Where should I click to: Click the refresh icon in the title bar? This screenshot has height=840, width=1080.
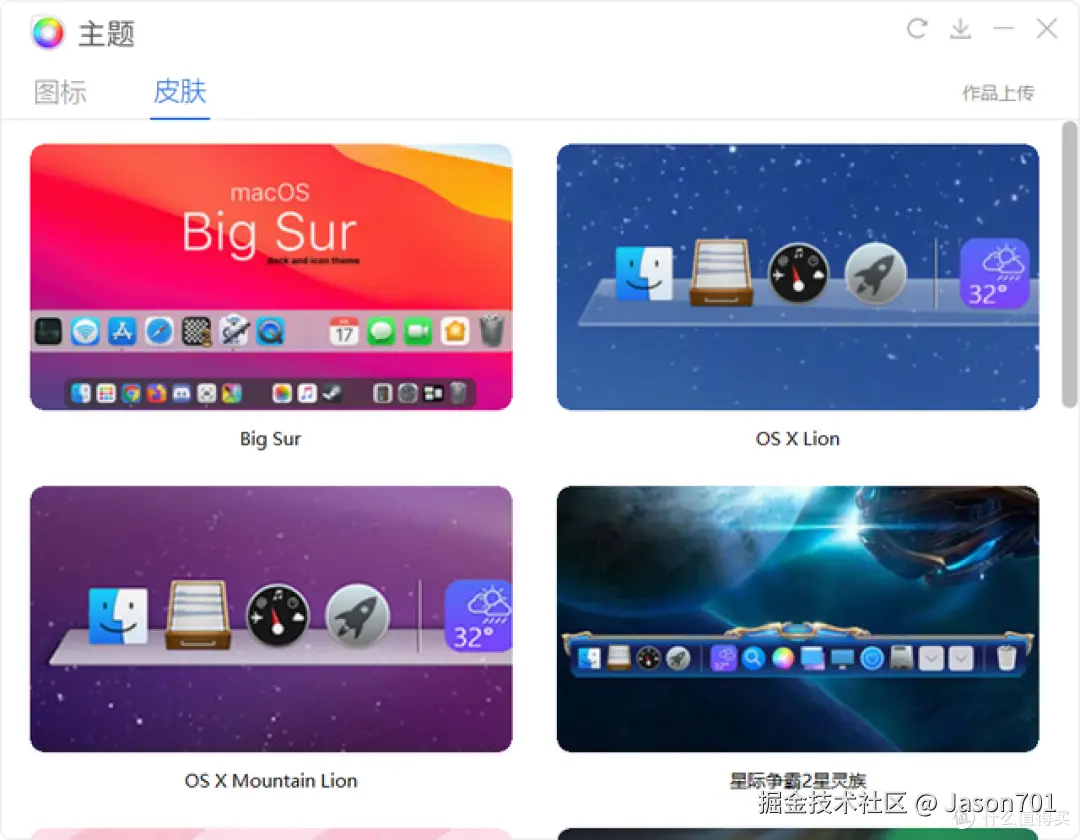[x=917, y=29]
